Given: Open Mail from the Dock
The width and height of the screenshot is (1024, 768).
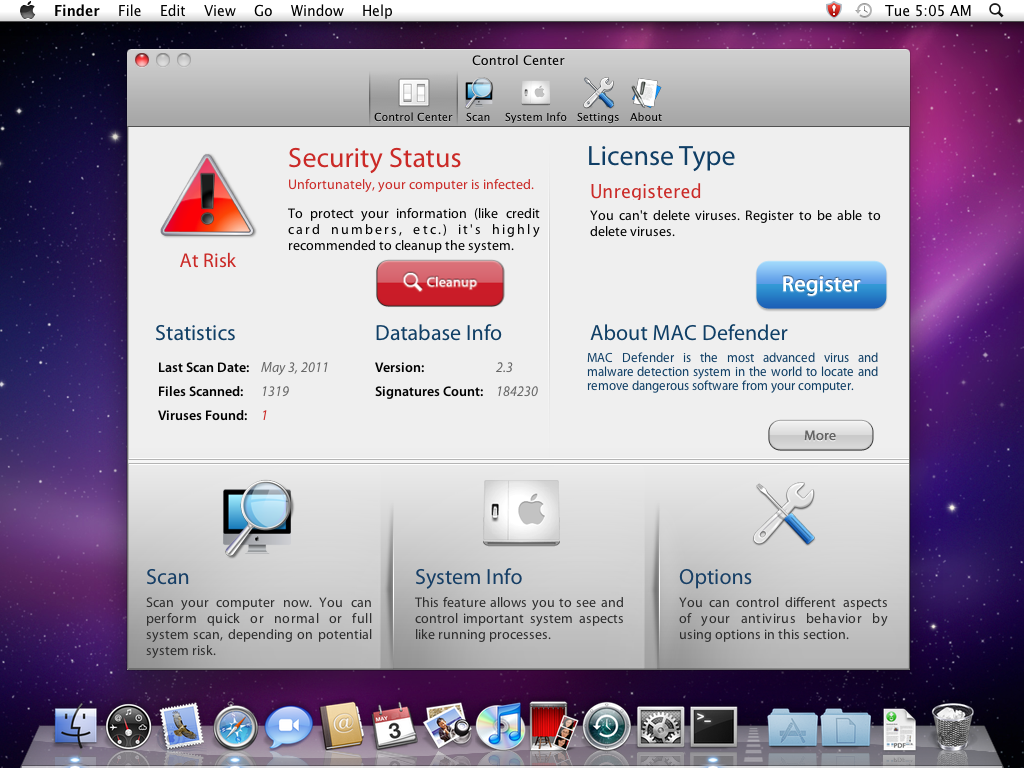Looking at the screenshot, I should 181,726.
